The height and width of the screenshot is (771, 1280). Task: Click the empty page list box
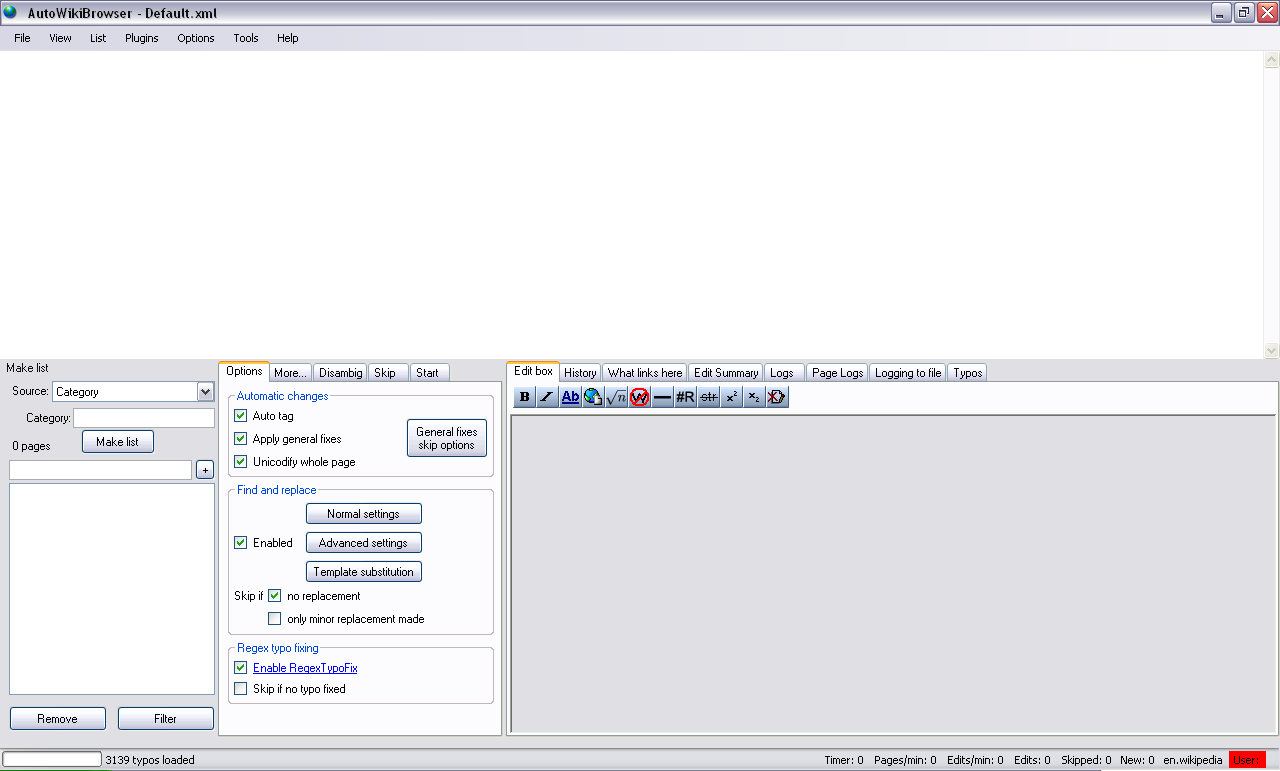tap(112, 589)
